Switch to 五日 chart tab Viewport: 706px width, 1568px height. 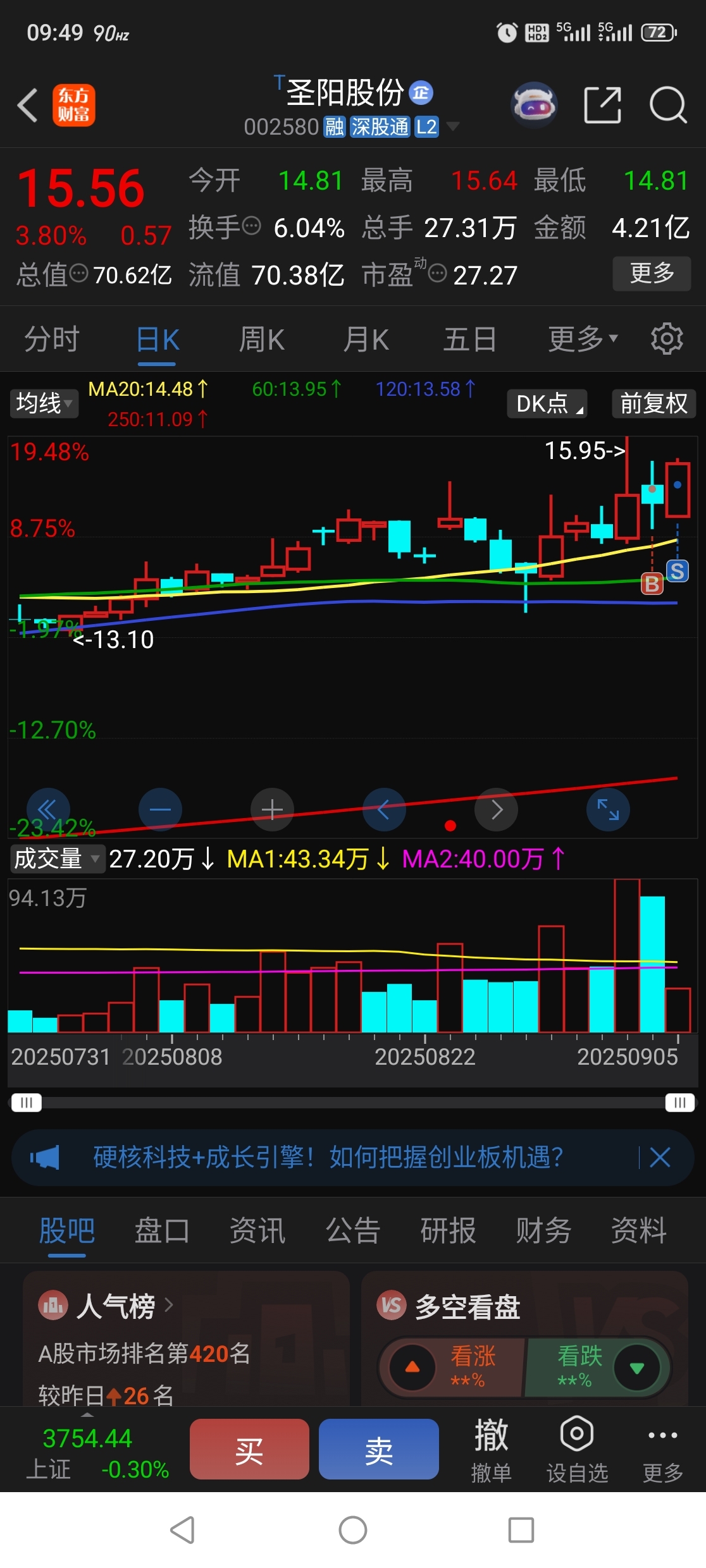pos(470,339)
